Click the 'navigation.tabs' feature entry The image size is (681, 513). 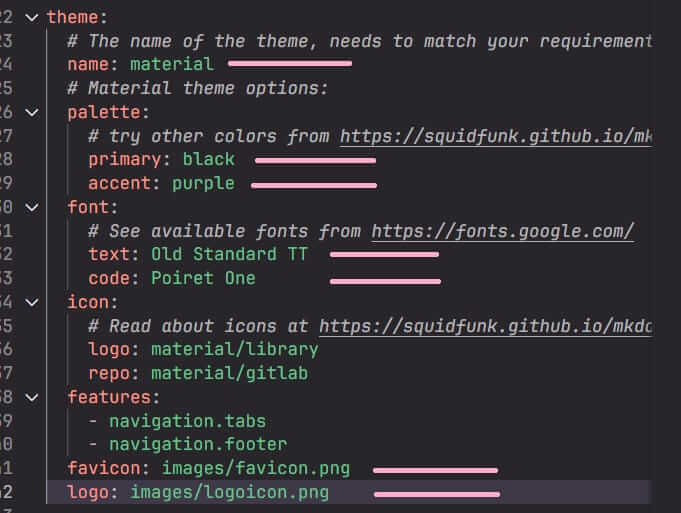[187, 420]
